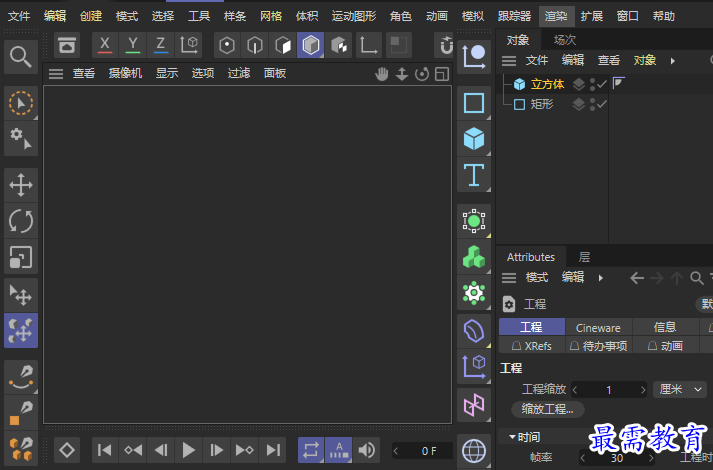Switch to the 场次 tab
Image resolution: width=713 pixels, height=470 pixels.
point(565,40)
